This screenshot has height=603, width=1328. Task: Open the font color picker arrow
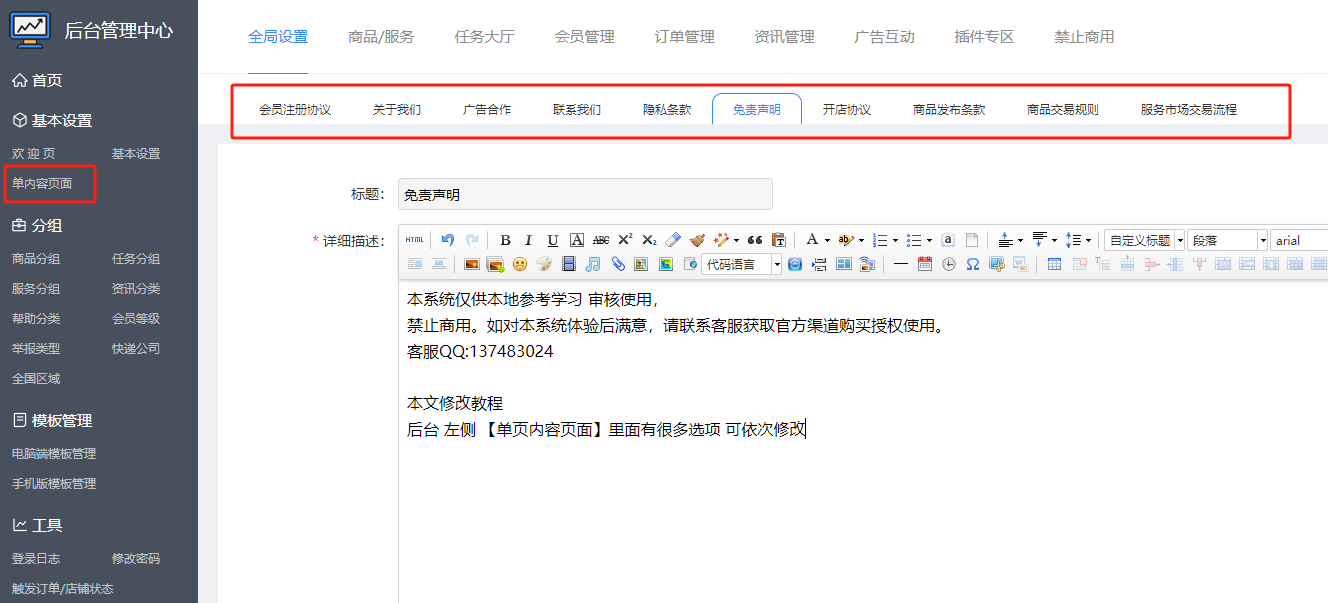[827, 240]
